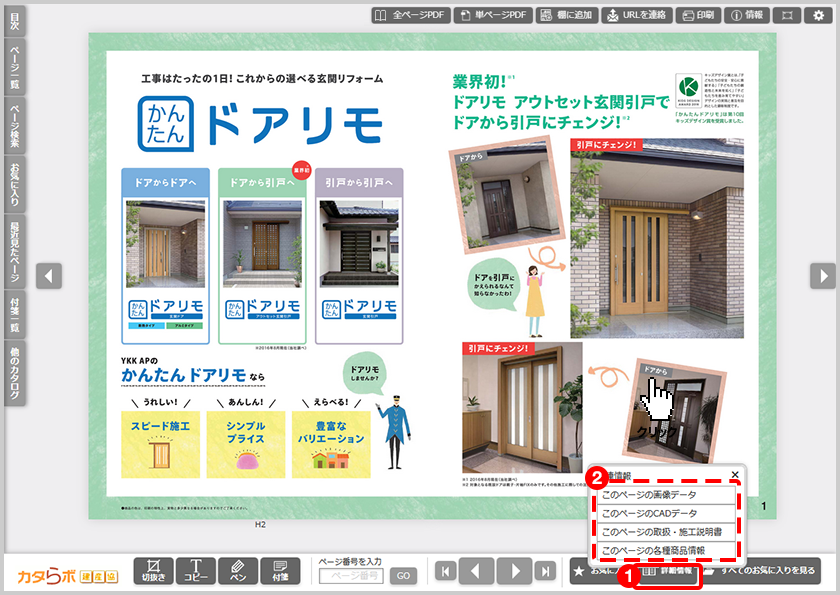840x595 pixels.
Task: Add catalog to shelf with 棚に追加
Action: [x=566, y=15]
